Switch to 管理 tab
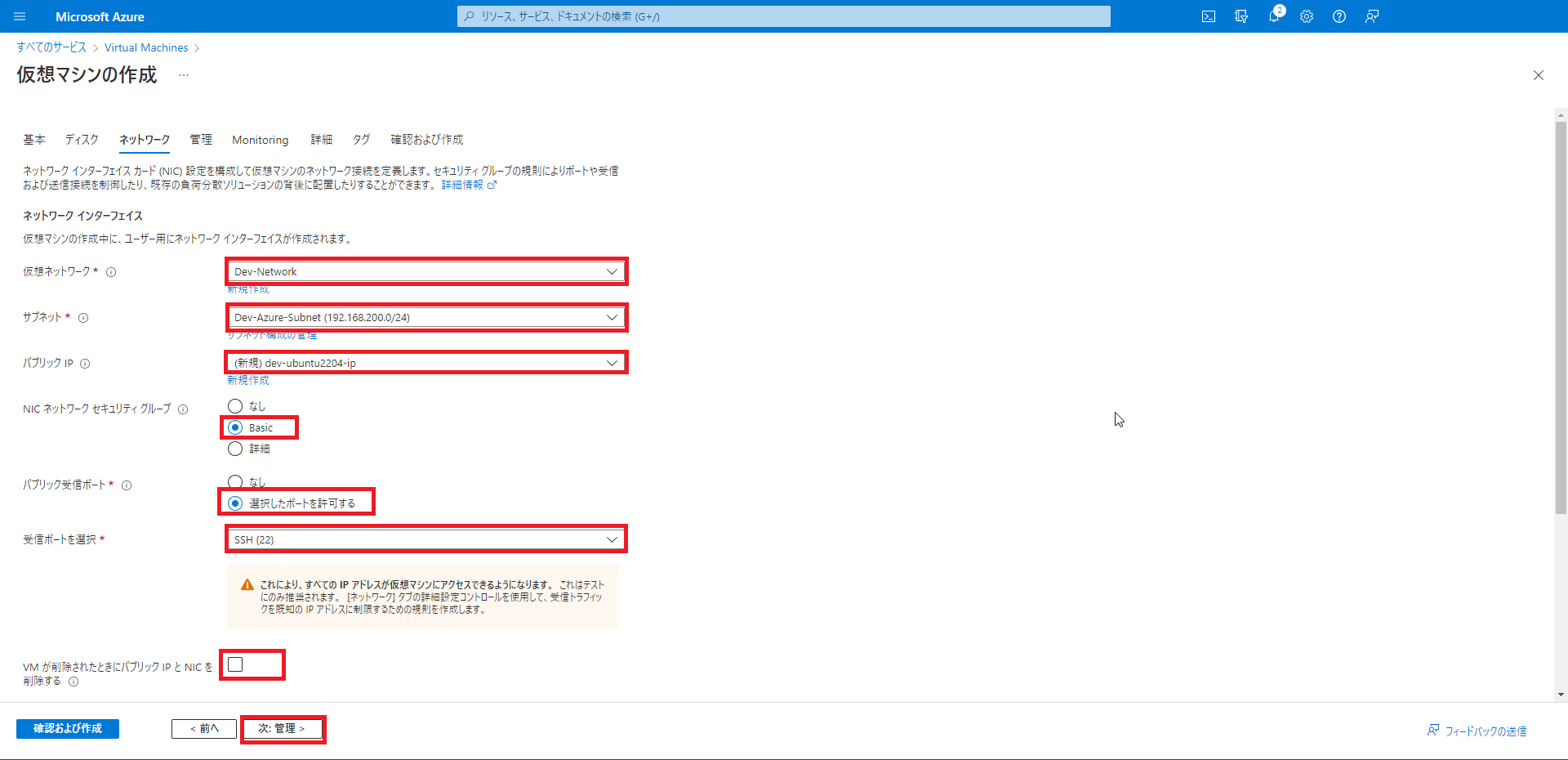This screenshot has height=760, width=1568. pyautogui.click(x=201, y=140)
